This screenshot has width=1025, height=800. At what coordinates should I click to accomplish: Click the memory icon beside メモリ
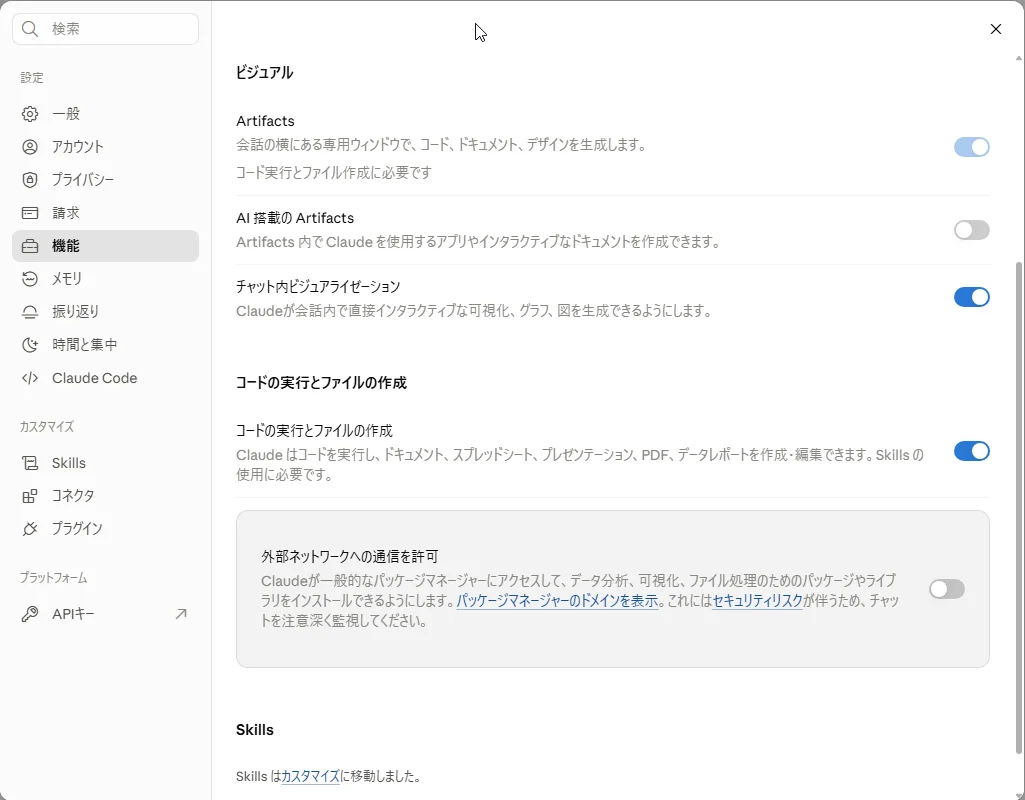[30, 278]
